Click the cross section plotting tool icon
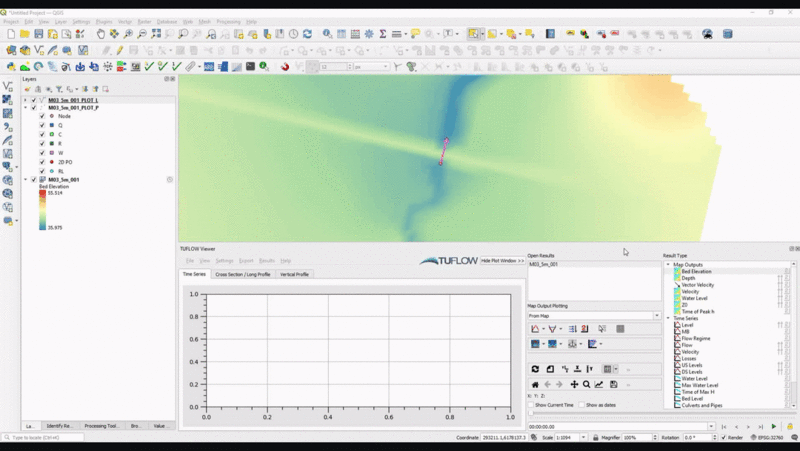The height and width of the screenshot is (451, 800). pyautogui.click(x=552, y=329)
